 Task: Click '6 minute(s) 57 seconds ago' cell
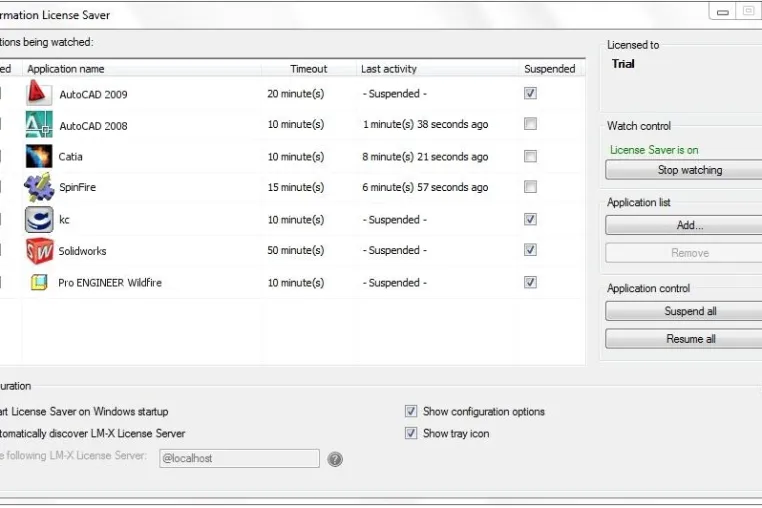(425, 187)
